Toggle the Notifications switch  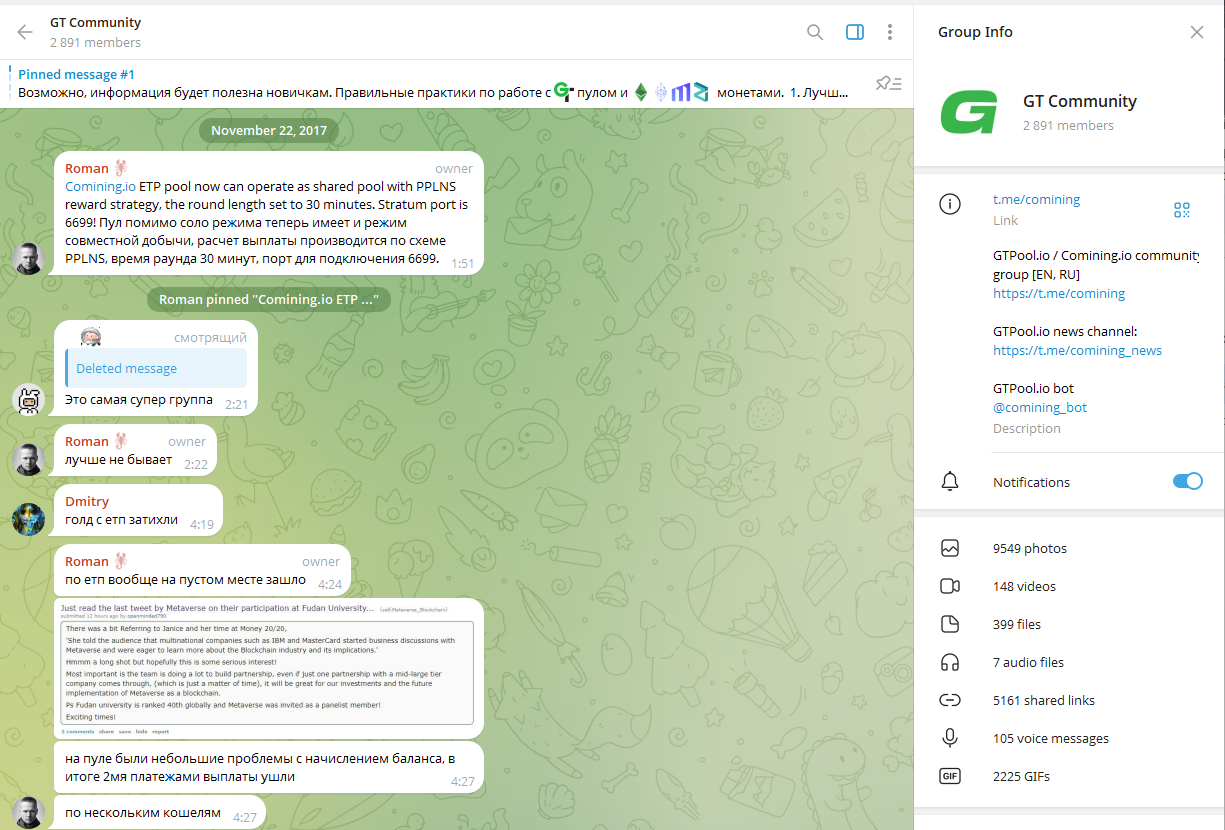click(x=1187, y=482)
